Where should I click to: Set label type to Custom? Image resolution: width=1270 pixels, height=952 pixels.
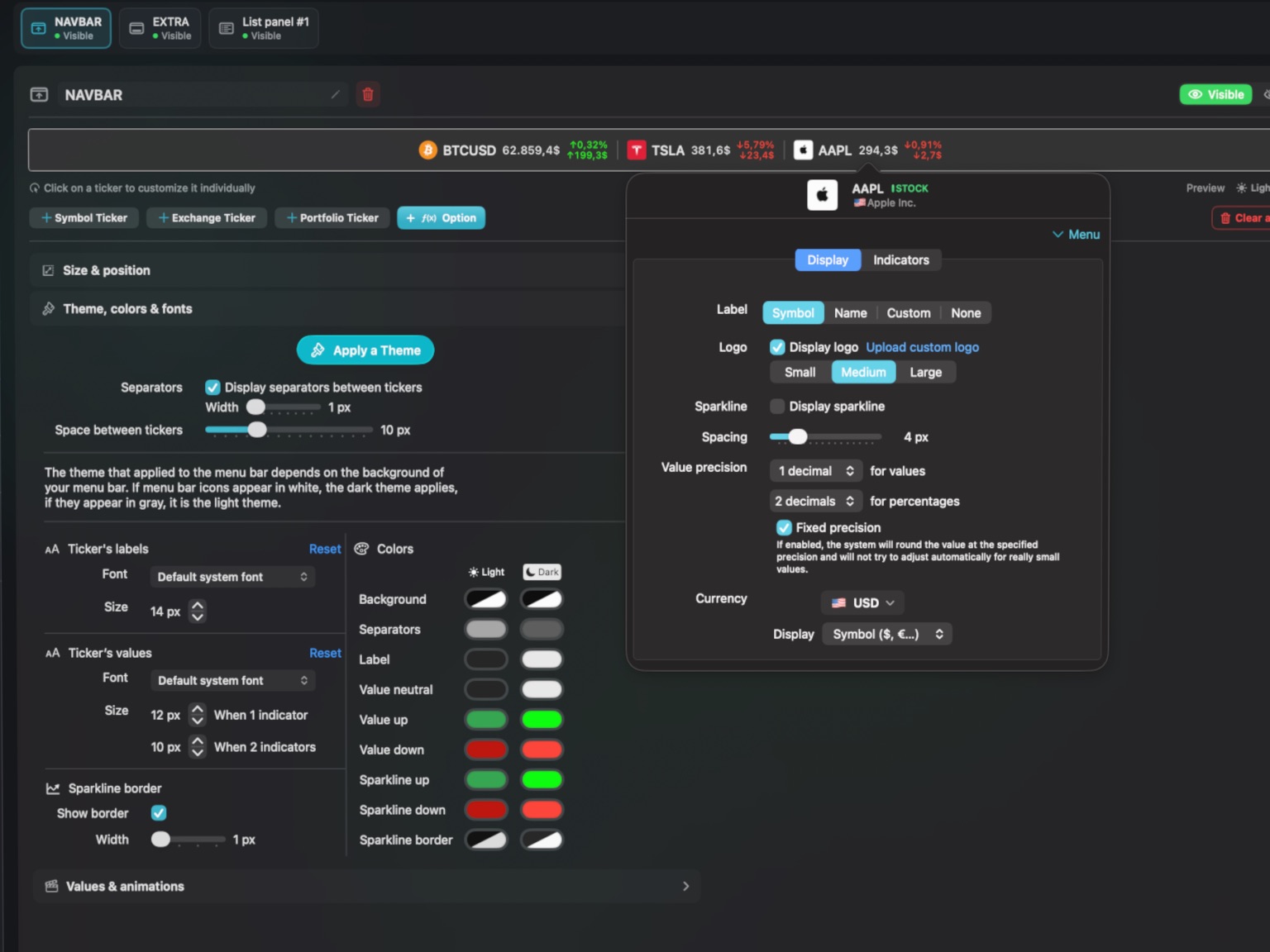coord(909,313)
